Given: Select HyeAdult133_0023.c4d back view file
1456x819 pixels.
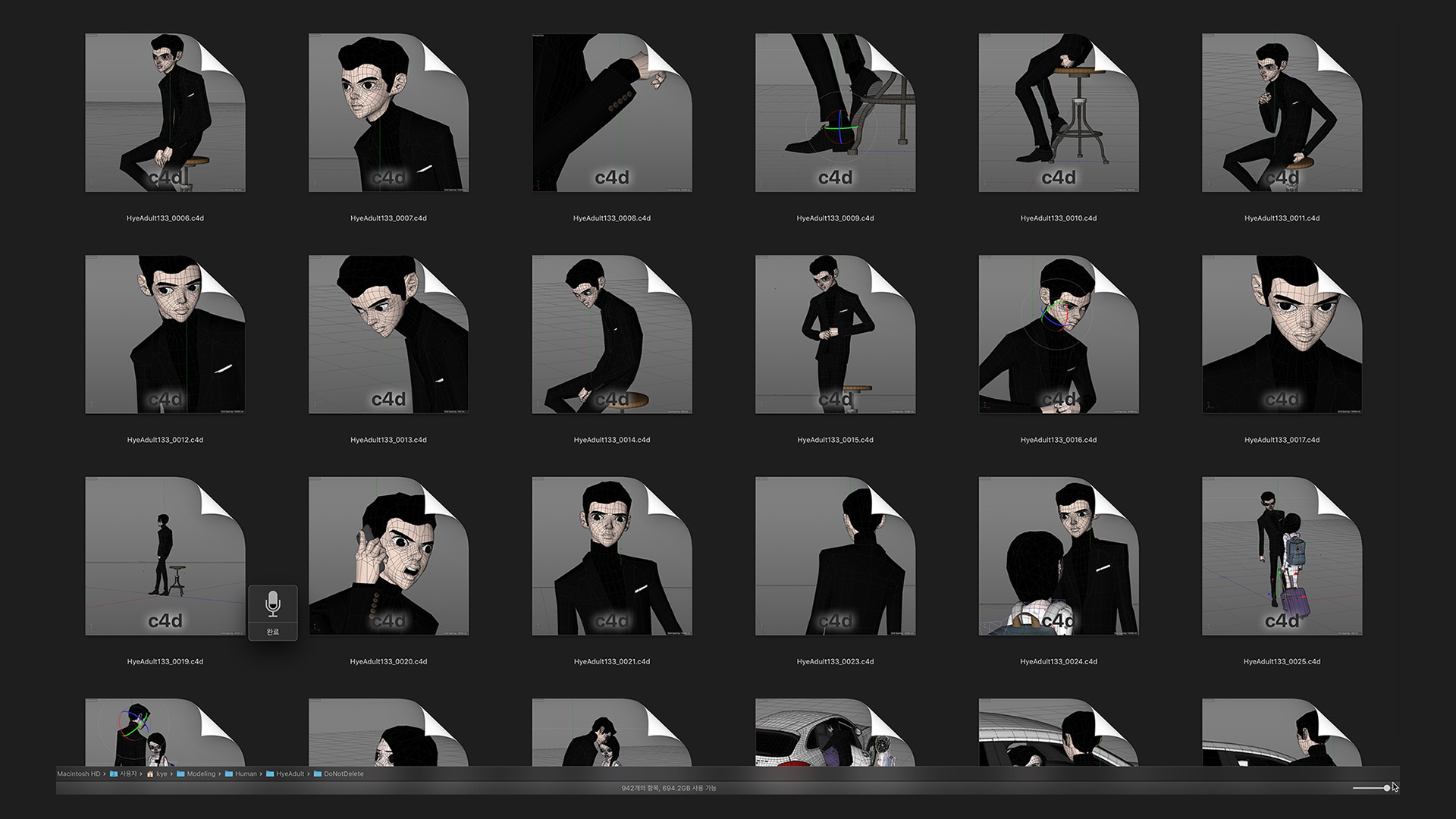Looking at the screenshot, I should [x=835, y=556].
